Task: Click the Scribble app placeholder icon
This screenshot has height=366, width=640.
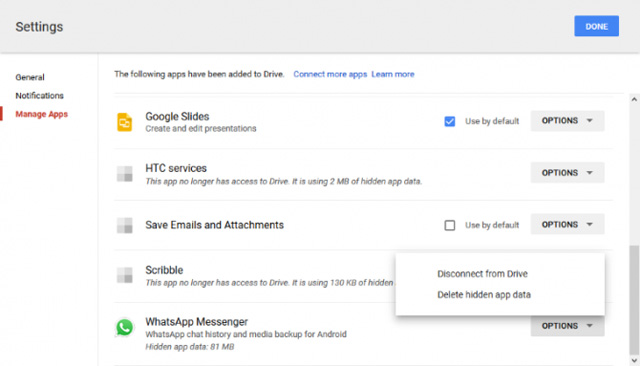Action: 124,275
